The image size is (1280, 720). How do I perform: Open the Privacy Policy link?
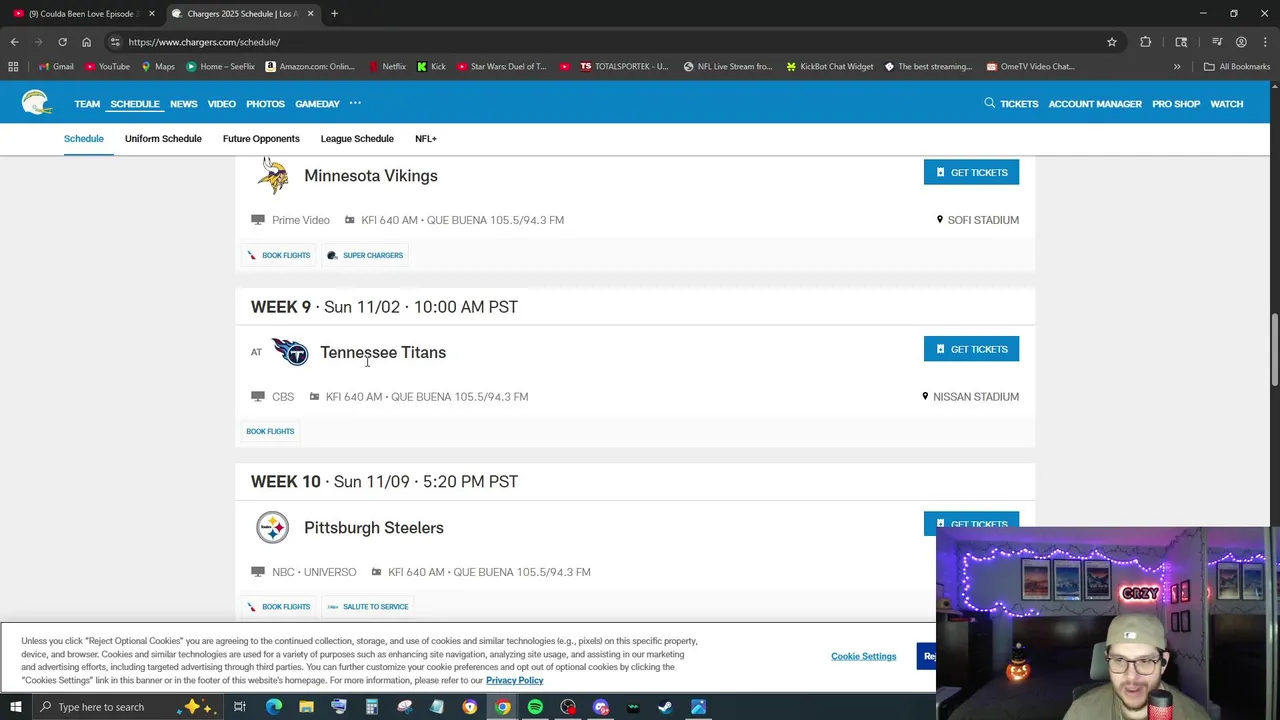[x=514, y=680]
